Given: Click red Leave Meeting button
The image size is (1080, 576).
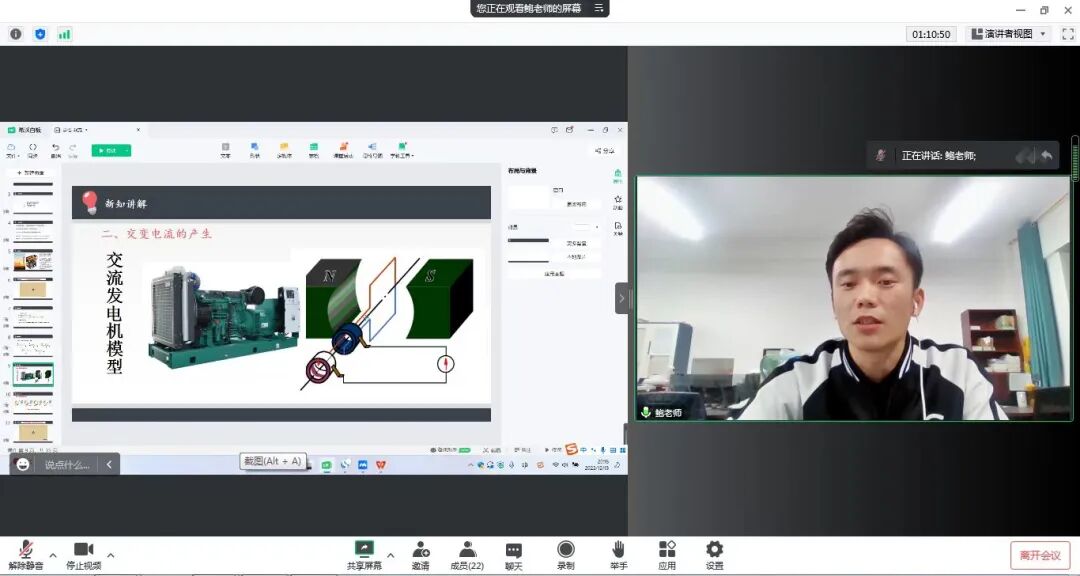Looking at the screenshot, I should click(1040, 555).
